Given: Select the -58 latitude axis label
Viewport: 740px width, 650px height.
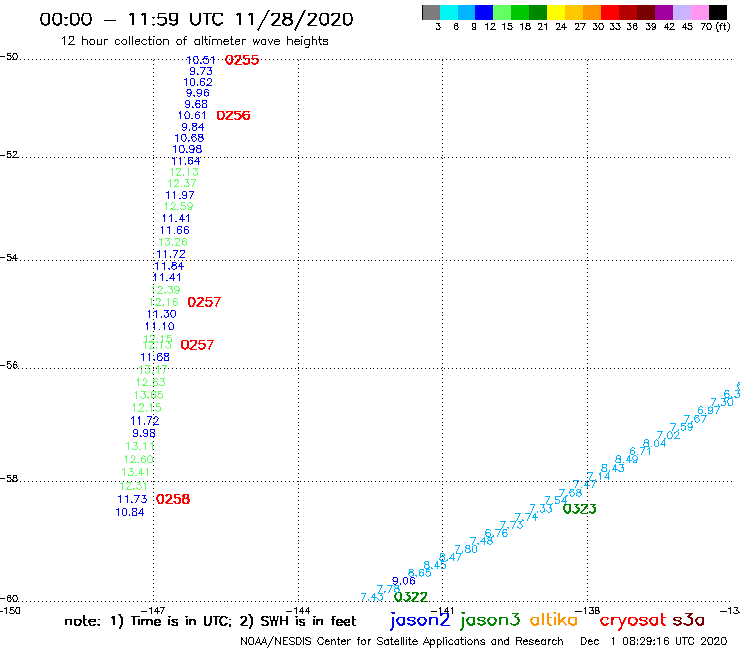Looking at the screenshot, I should [x=9, y=479].
